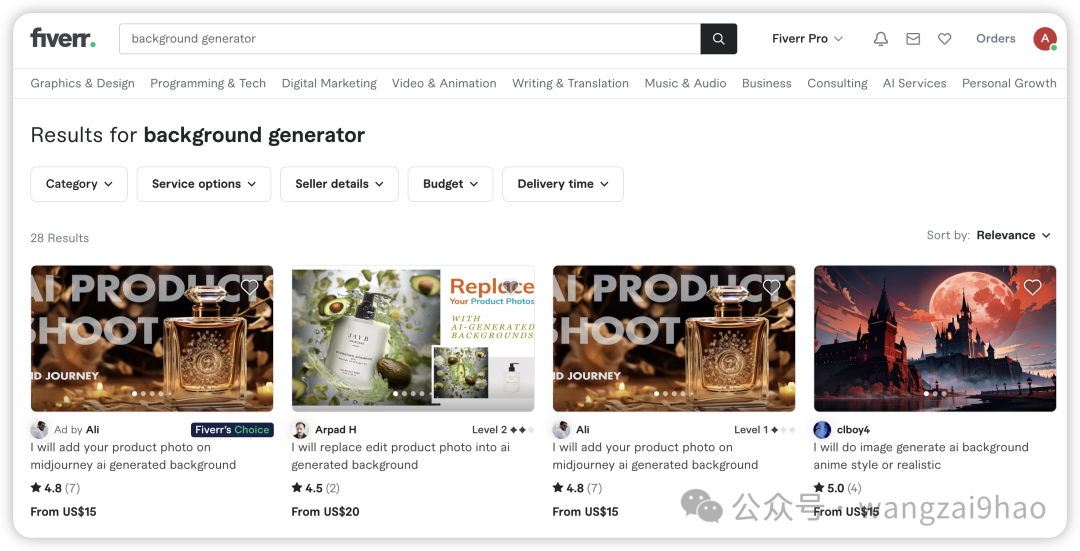
Task: Expand the Category filter dropdown
Action: (x=79, y=184)
